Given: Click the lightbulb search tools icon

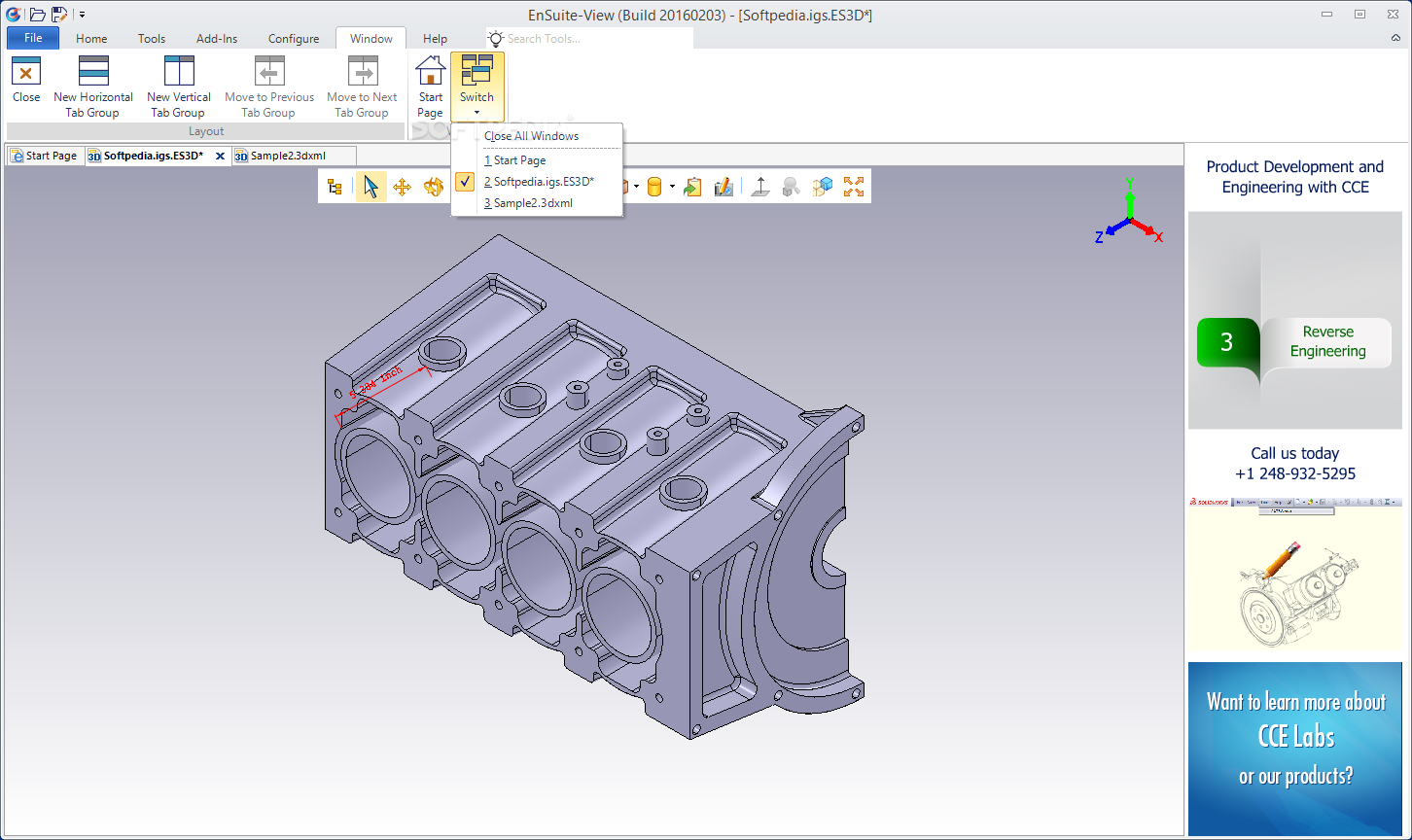Looking at the screenshot, I should click(x=496, y=39).
